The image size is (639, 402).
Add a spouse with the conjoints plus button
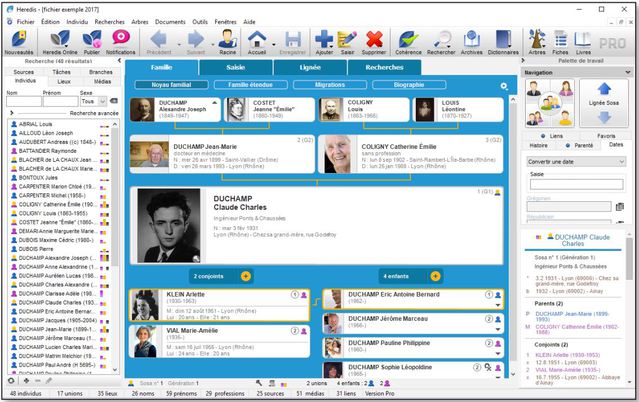(246, 276)
